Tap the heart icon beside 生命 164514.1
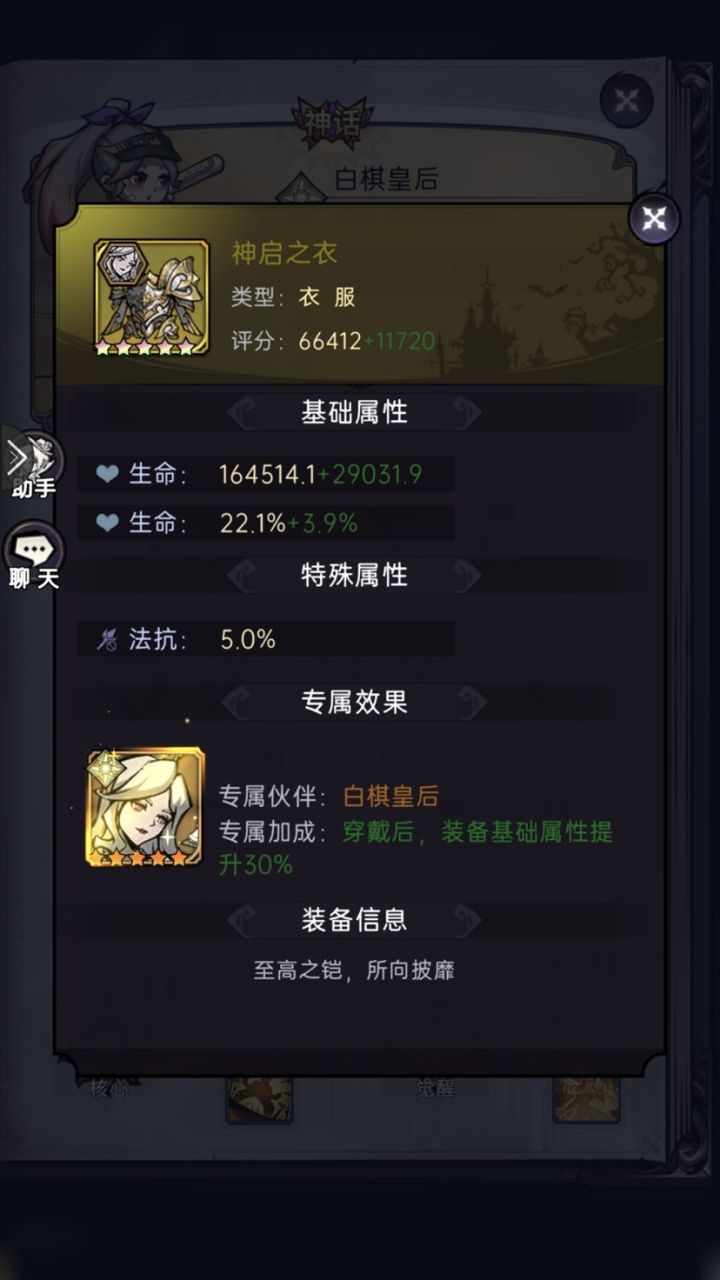 pyautogui.click(x=107, y=474)
